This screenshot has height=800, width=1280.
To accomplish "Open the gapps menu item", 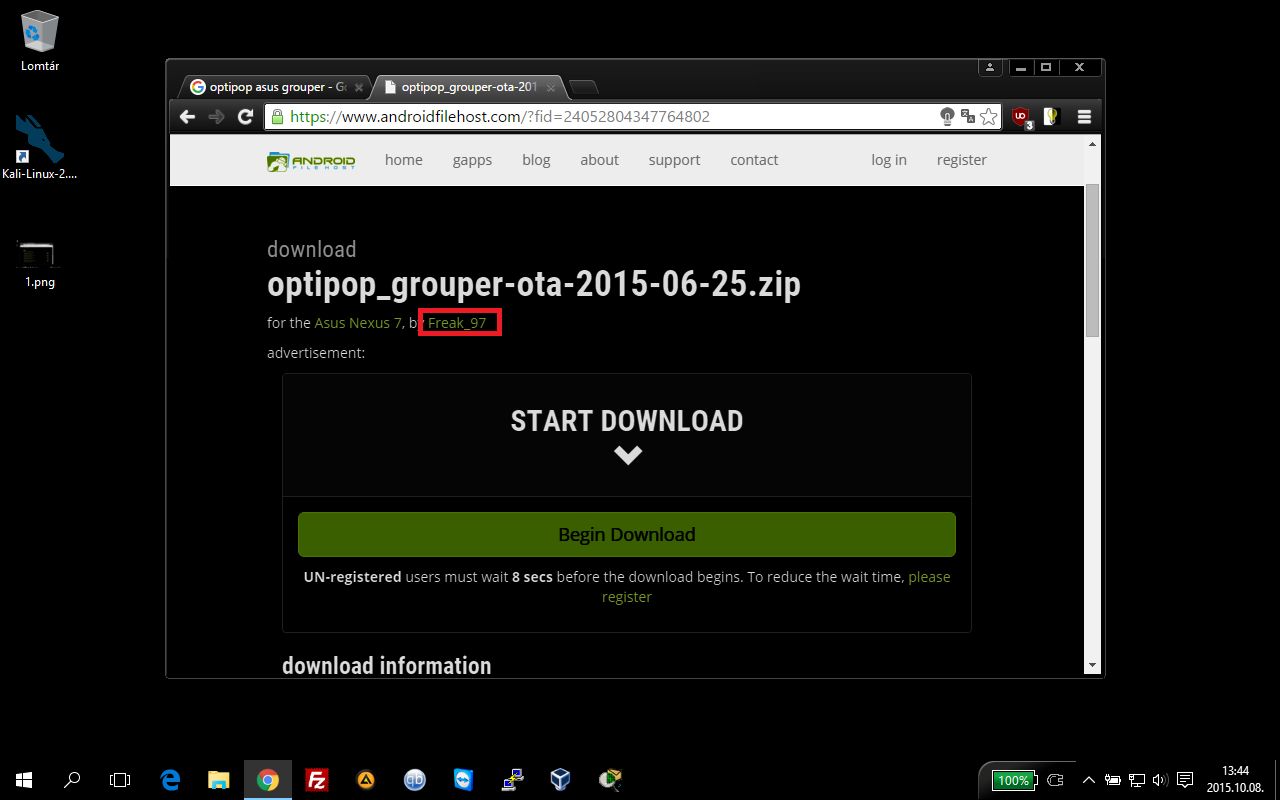I will (472, 160).
